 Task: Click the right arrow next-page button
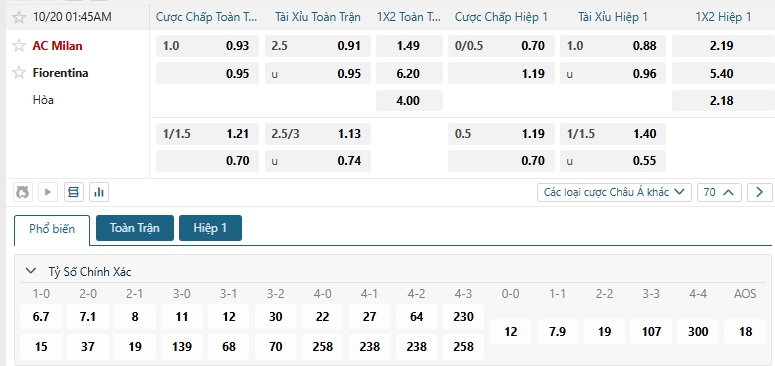click(760, 192)
